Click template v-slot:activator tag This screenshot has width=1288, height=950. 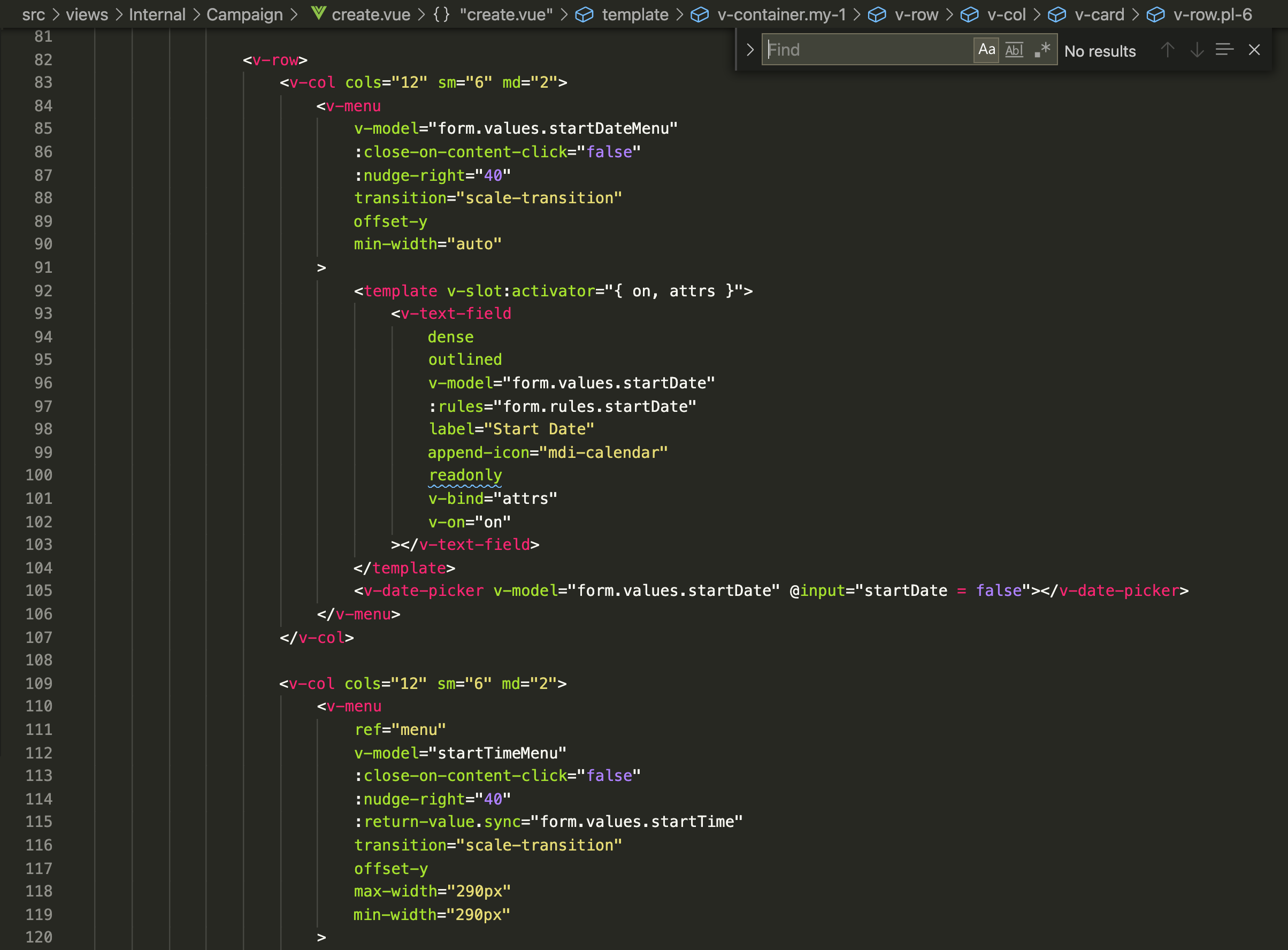tap(553, 291)
